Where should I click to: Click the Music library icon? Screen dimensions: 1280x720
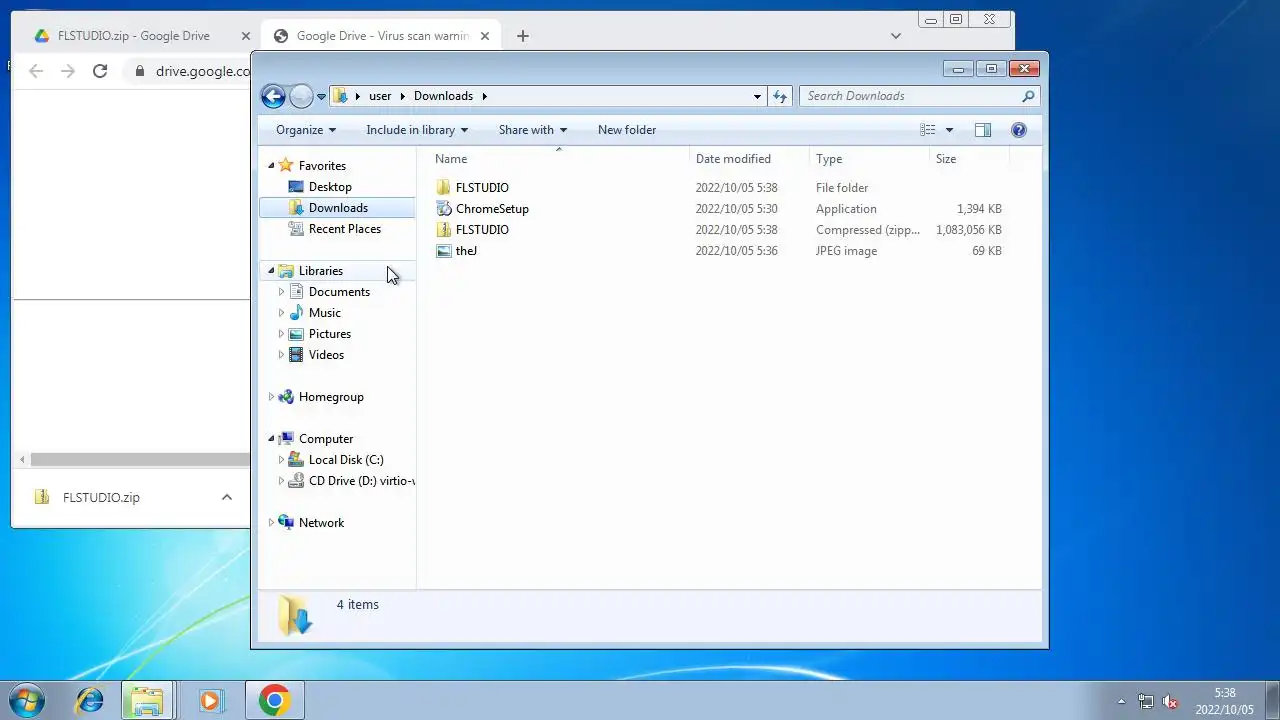point(296,313)
